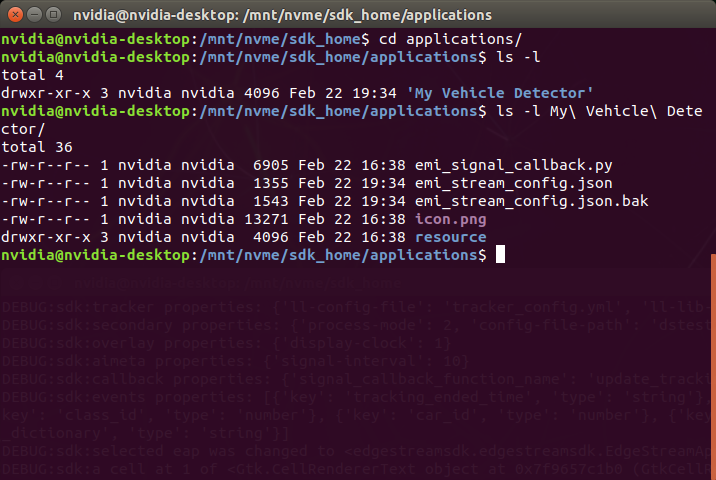Click the file size 13271 value
Screen dimensions: 716x480
point(266,219)
